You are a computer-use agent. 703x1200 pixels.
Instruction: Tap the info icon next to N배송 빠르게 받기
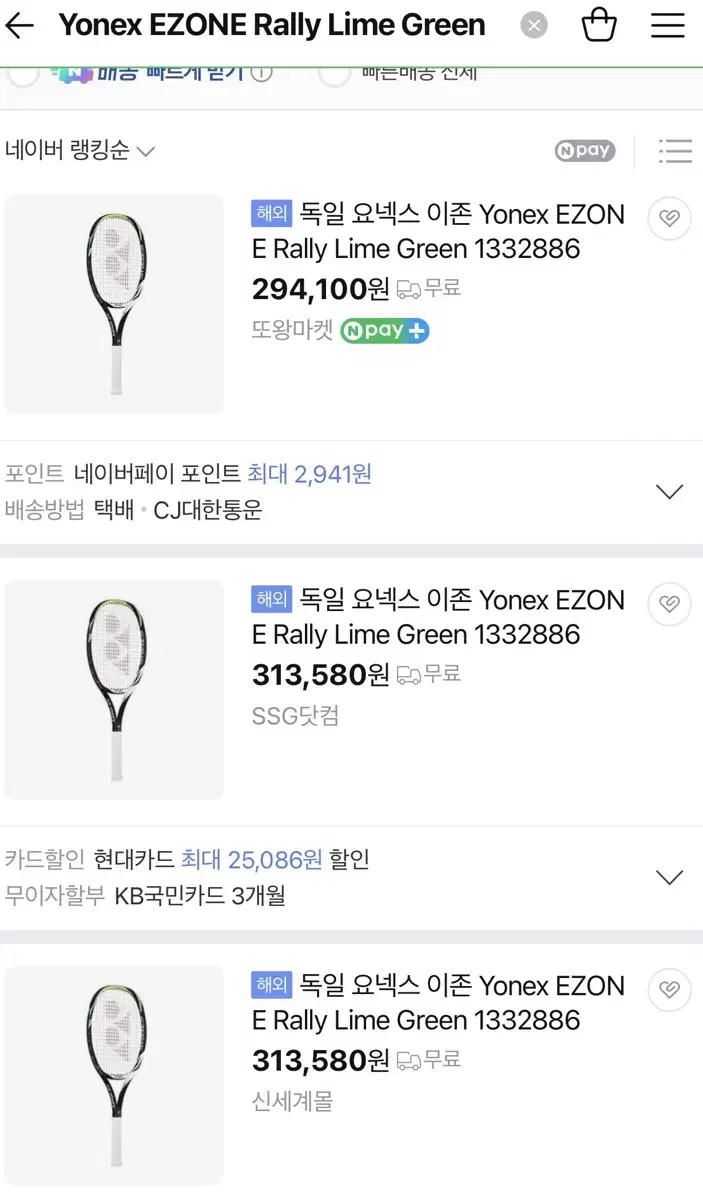point(262,73)
